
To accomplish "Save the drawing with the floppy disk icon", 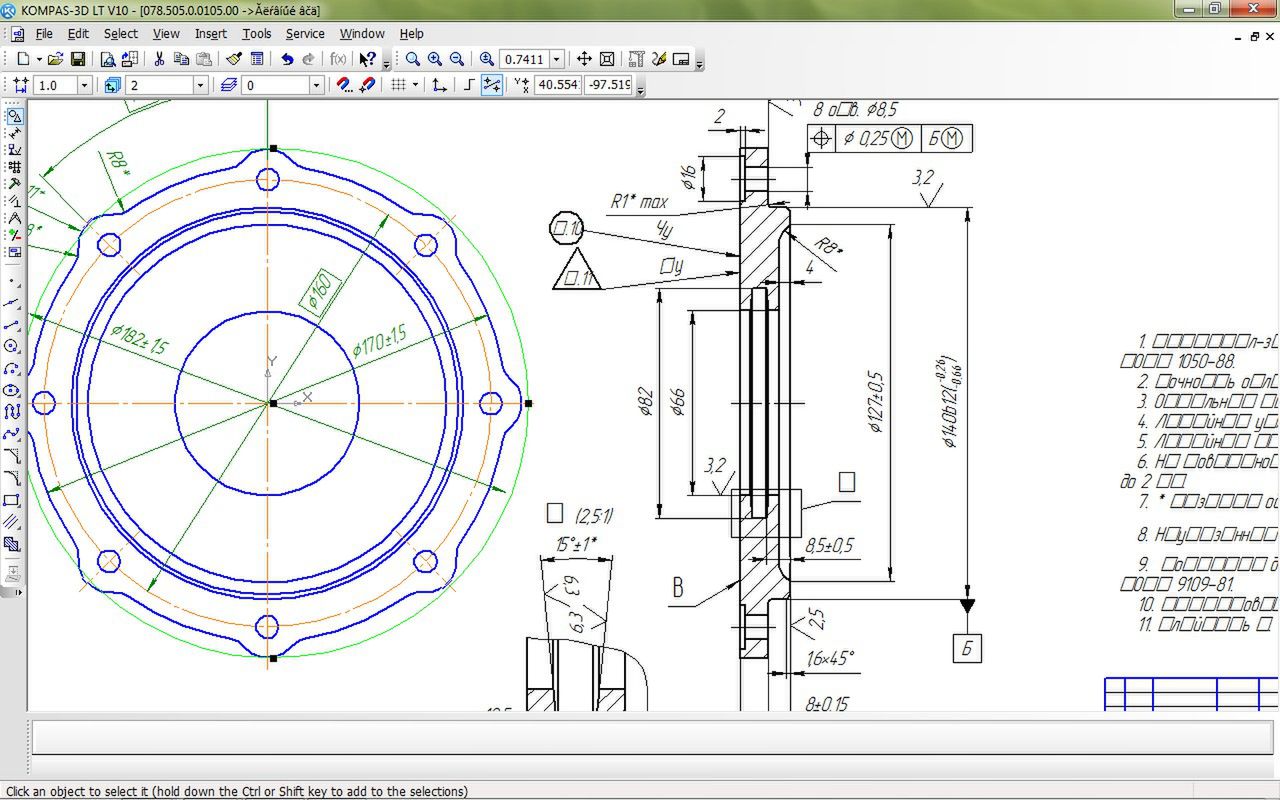I will (78, 59).
